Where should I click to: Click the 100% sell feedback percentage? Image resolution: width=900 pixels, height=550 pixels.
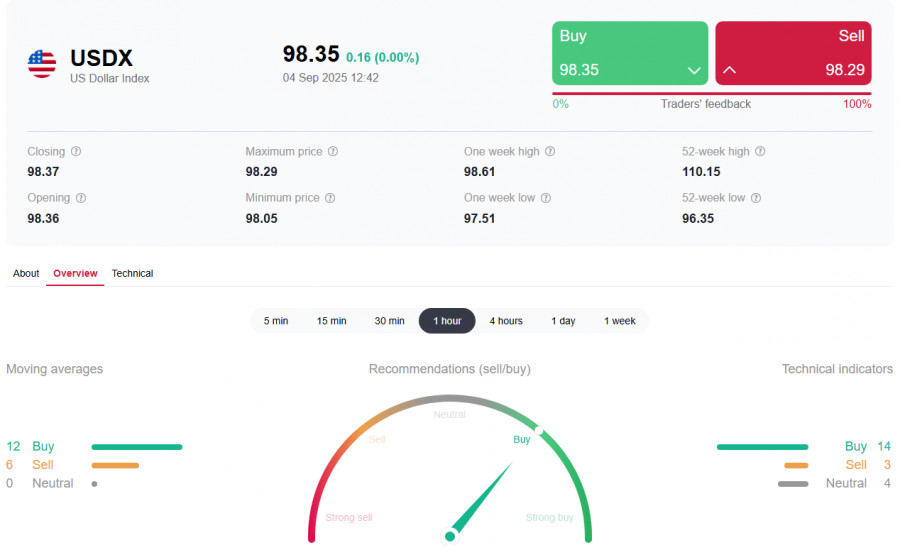(x=857, y=104)
